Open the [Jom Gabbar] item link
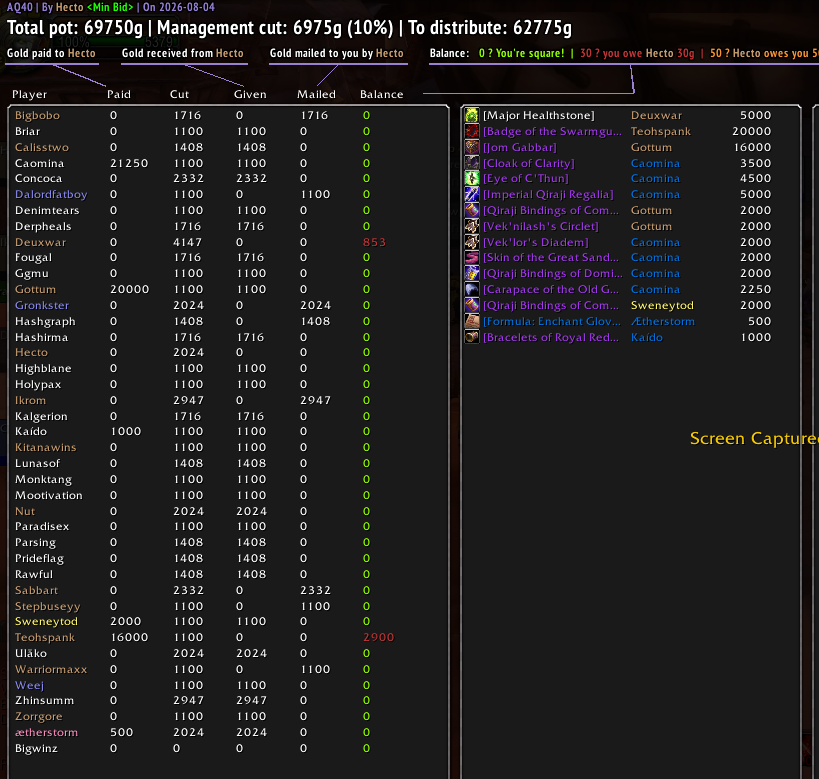Image resolution: width=819 pixels, height=779 pixels. tap(520, 147)
